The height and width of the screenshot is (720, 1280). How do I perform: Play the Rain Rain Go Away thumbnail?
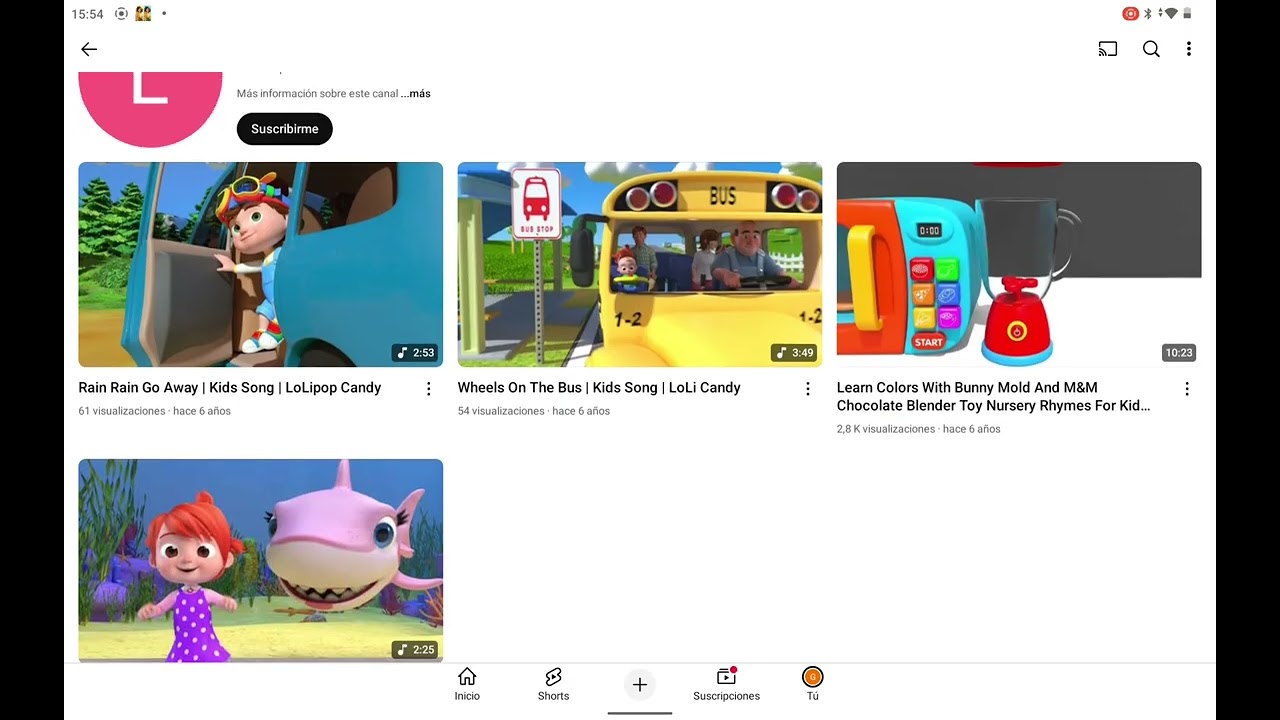tap(260, 264)
